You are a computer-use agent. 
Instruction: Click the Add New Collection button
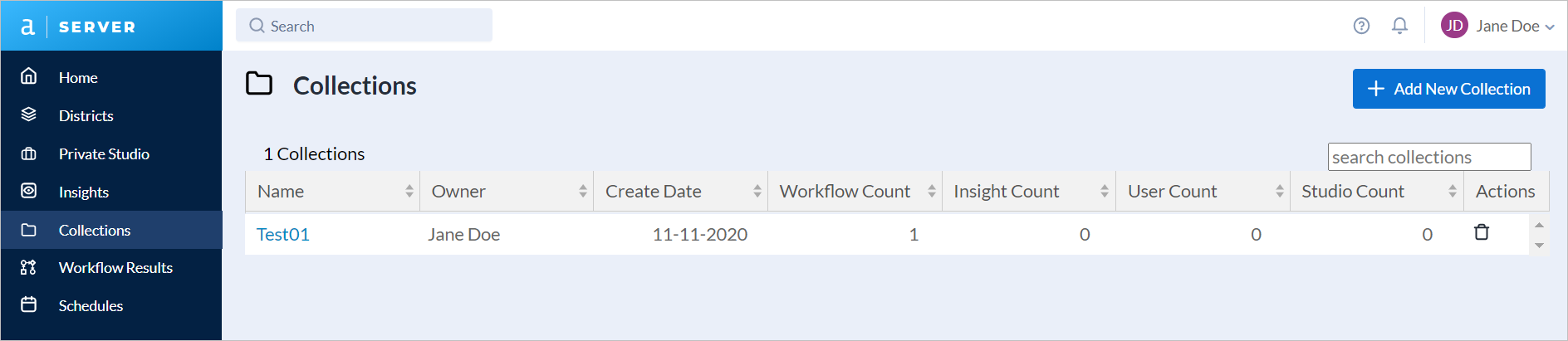tap(1448, 89)
